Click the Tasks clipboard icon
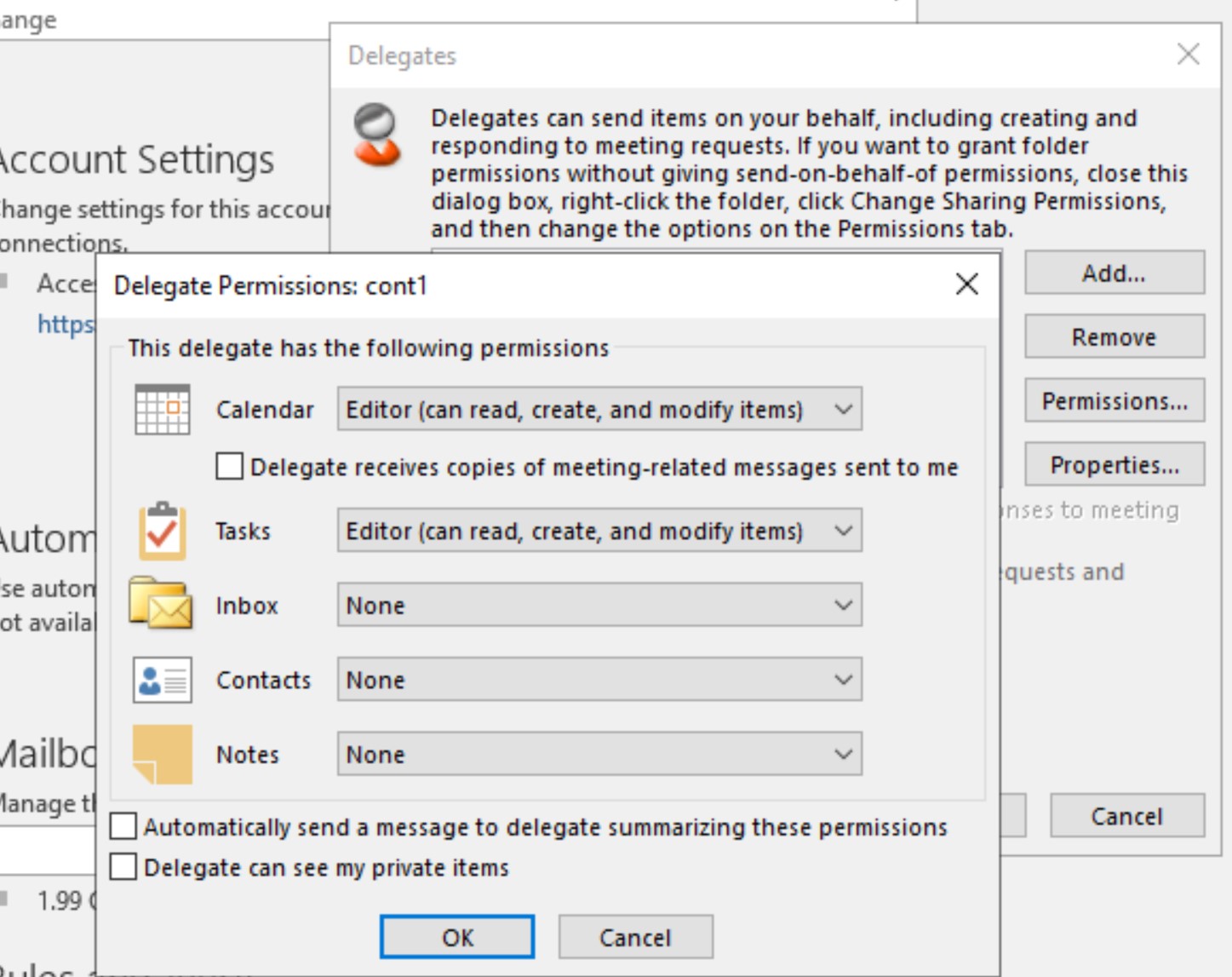Screen dimensions: 1232x977 pos(163,532)
